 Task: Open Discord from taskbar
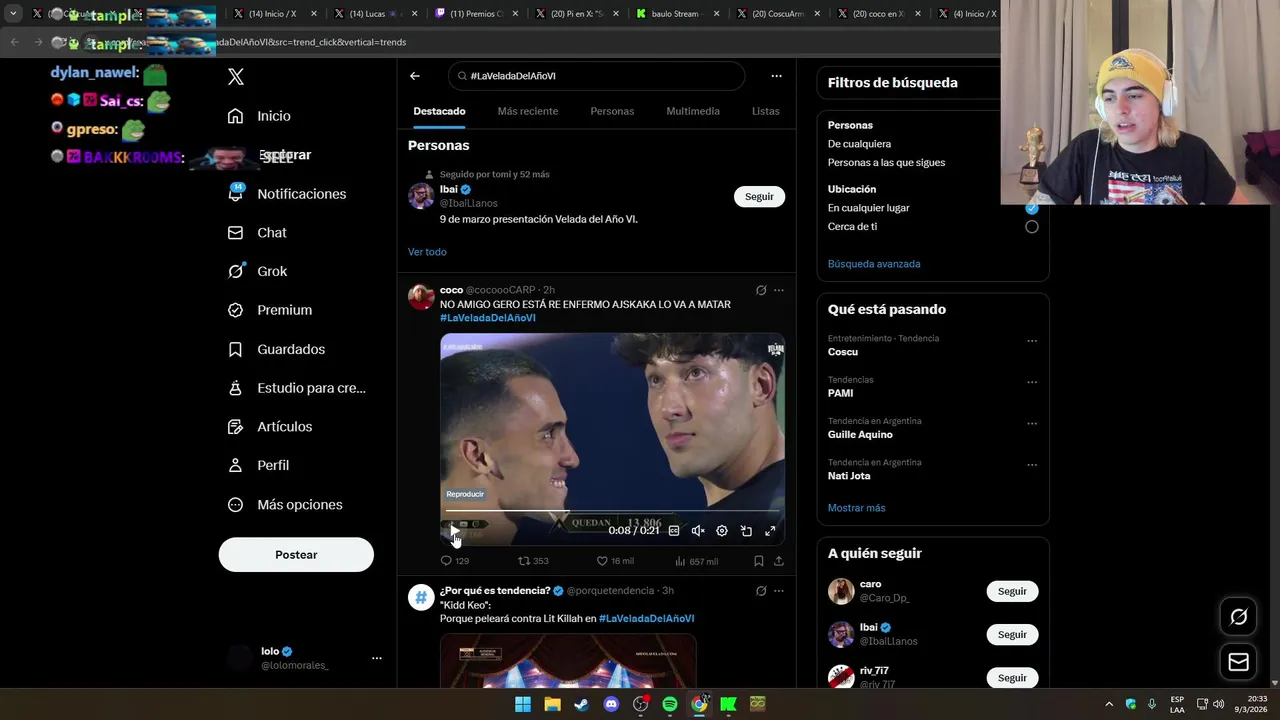coord(611,704)
